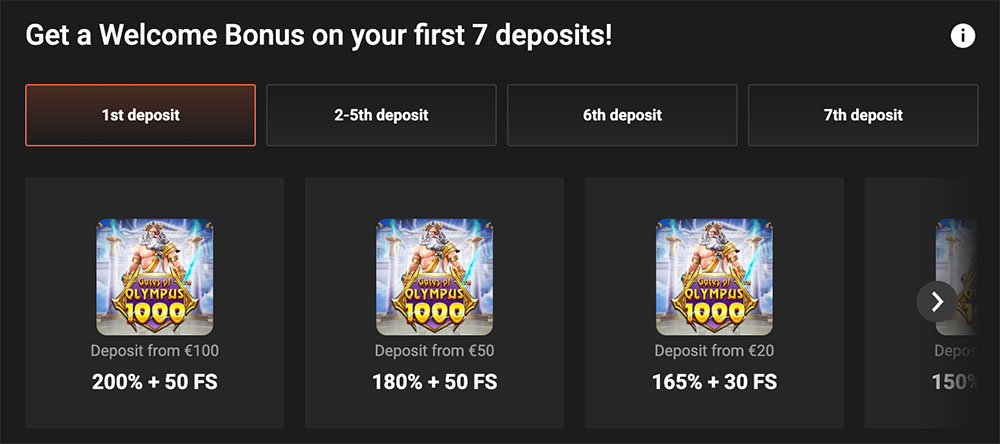Viewport: 1000px width, 444px height.
Task: Pick the 165% + 30 FS bonus
Action: [x=715, y=381]
